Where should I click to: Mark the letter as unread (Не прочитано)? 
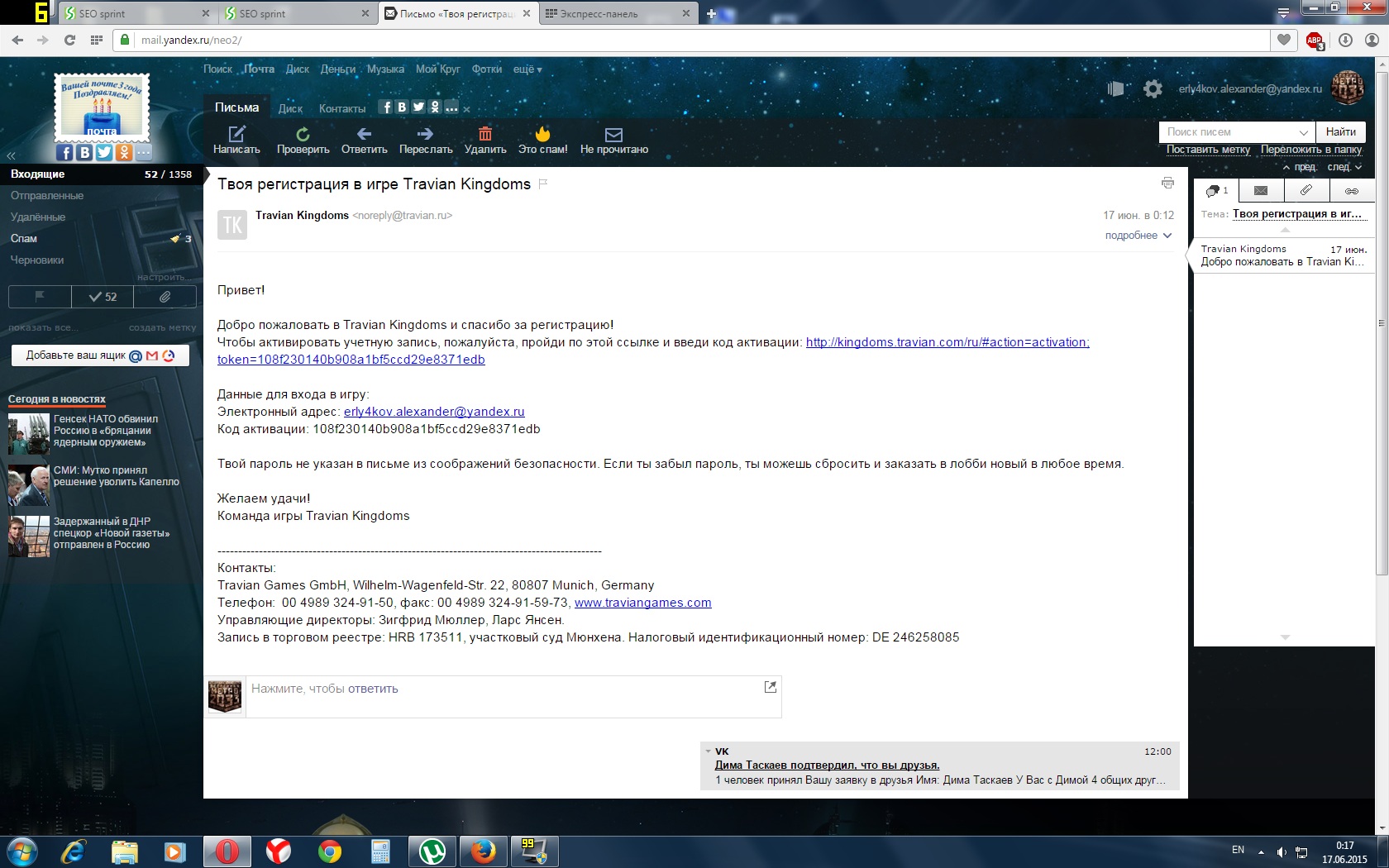tap(613, 140)
